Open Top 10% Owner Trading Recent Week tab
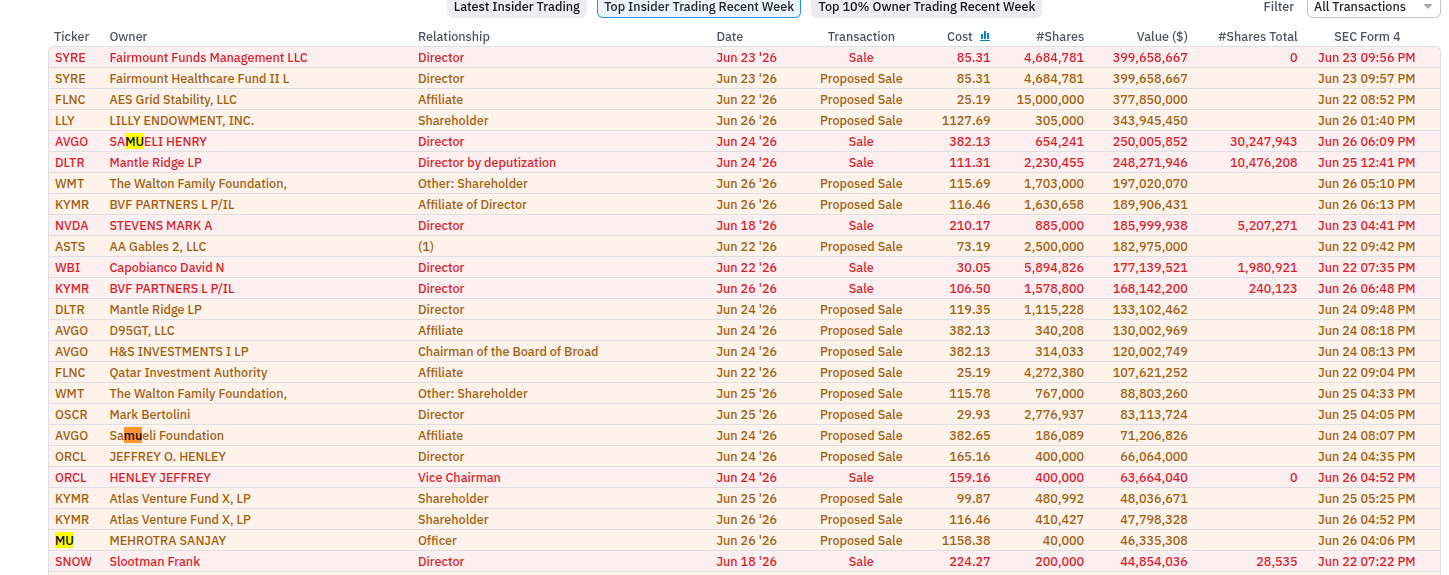The width and height of the screenshot is (1449, 575). point(926,7)
